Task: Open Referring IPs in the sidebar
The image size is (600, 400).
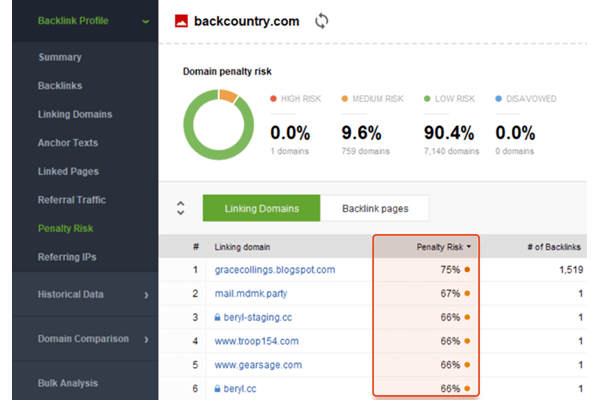Action: tap(67, 257)
